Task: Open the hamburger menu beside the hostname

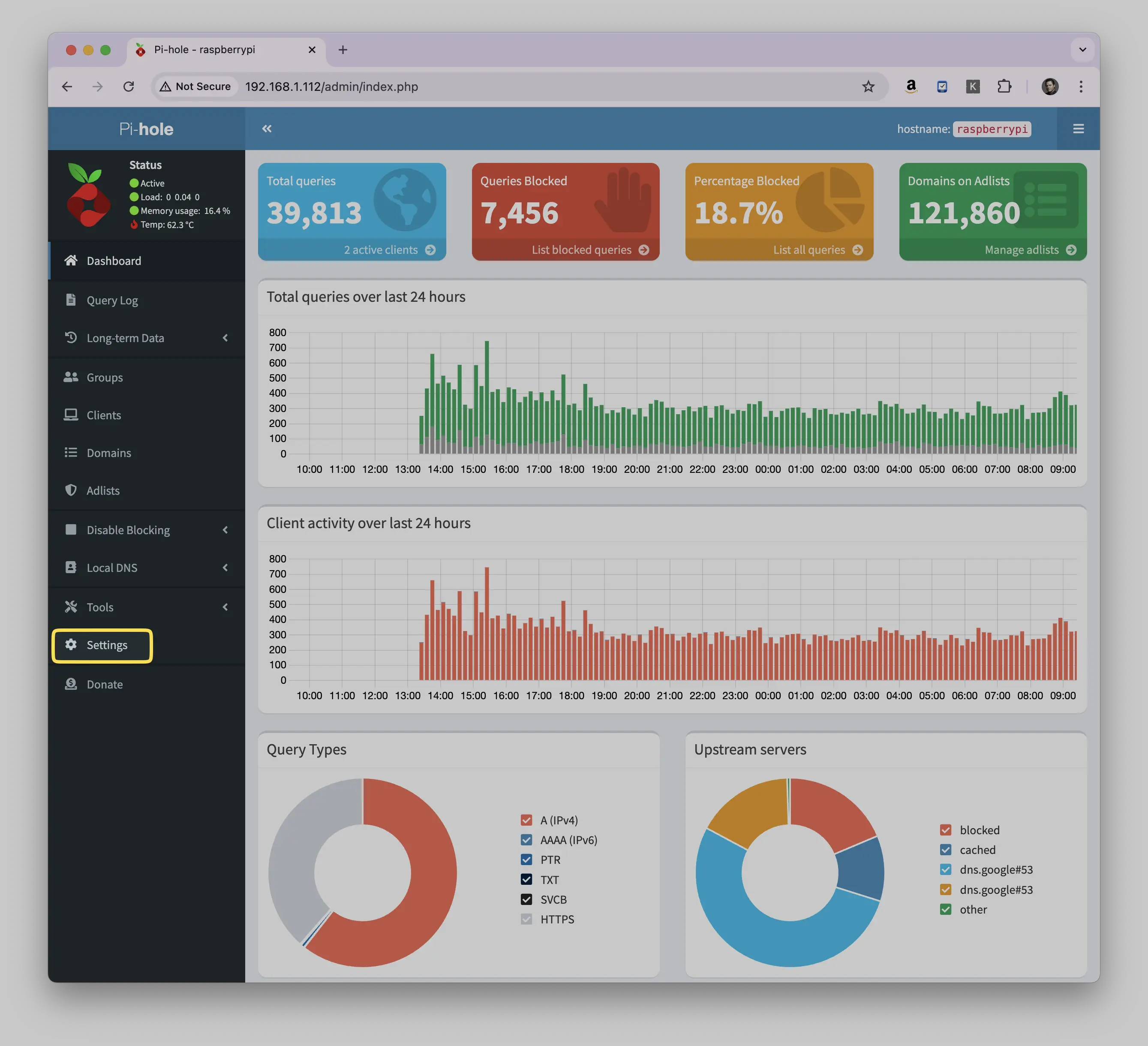Action: click(x=1078, y=129)
